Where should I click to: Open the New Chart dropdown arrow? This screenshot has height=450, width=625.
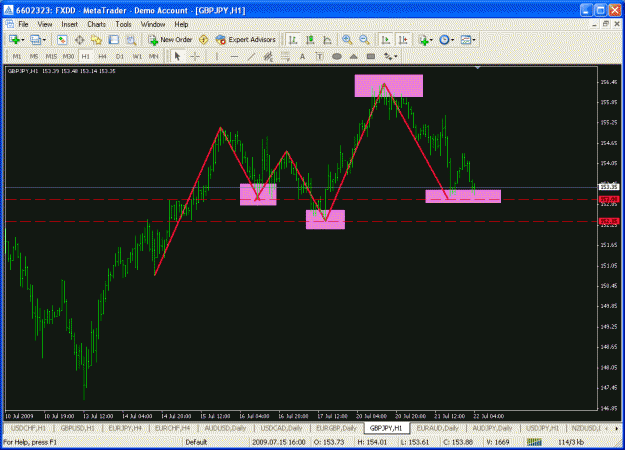(x=23, y=40)
